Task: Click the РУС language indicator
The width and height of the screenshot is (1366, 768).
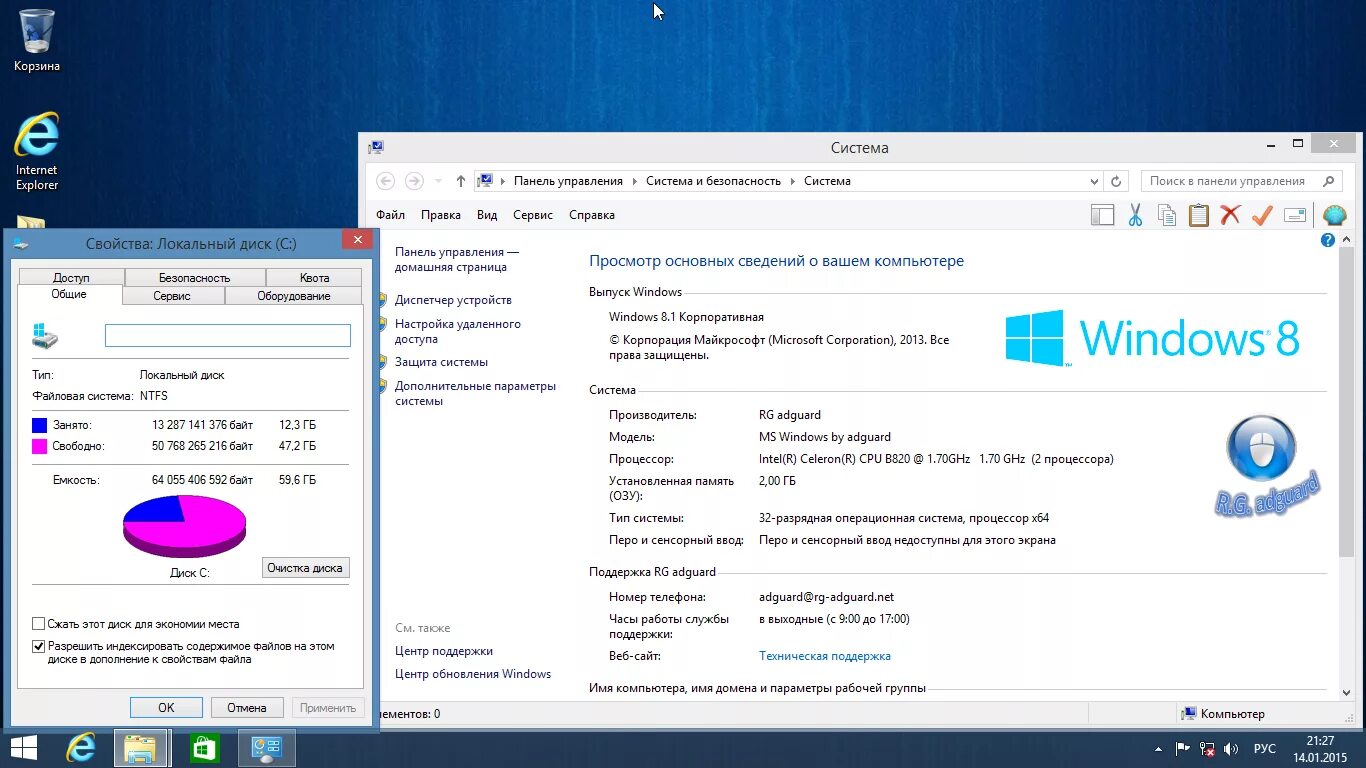Action: (1265, 748)
